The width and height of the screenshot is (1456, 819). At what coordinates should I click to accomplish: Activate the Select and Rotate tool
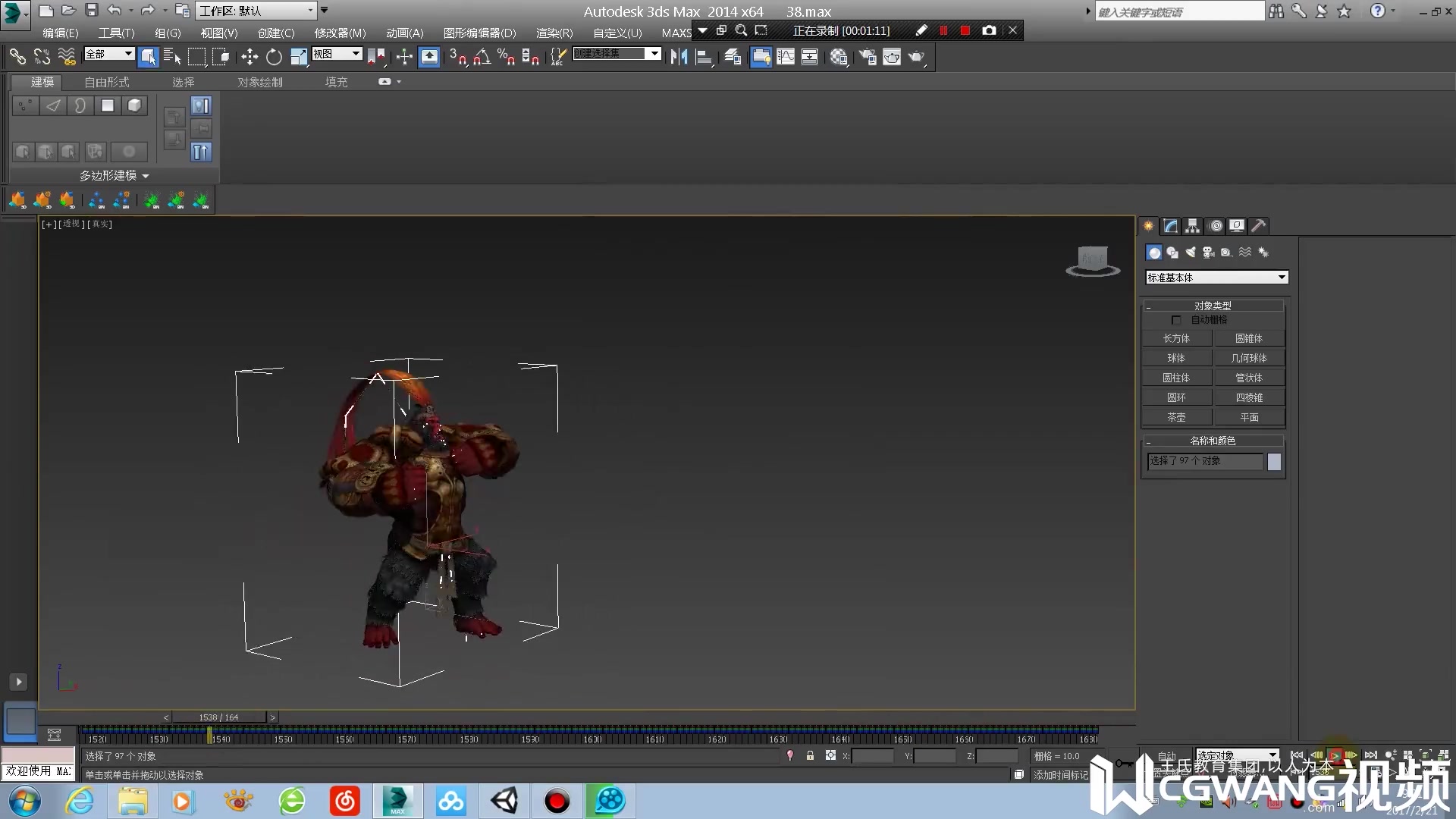(274, 57)
